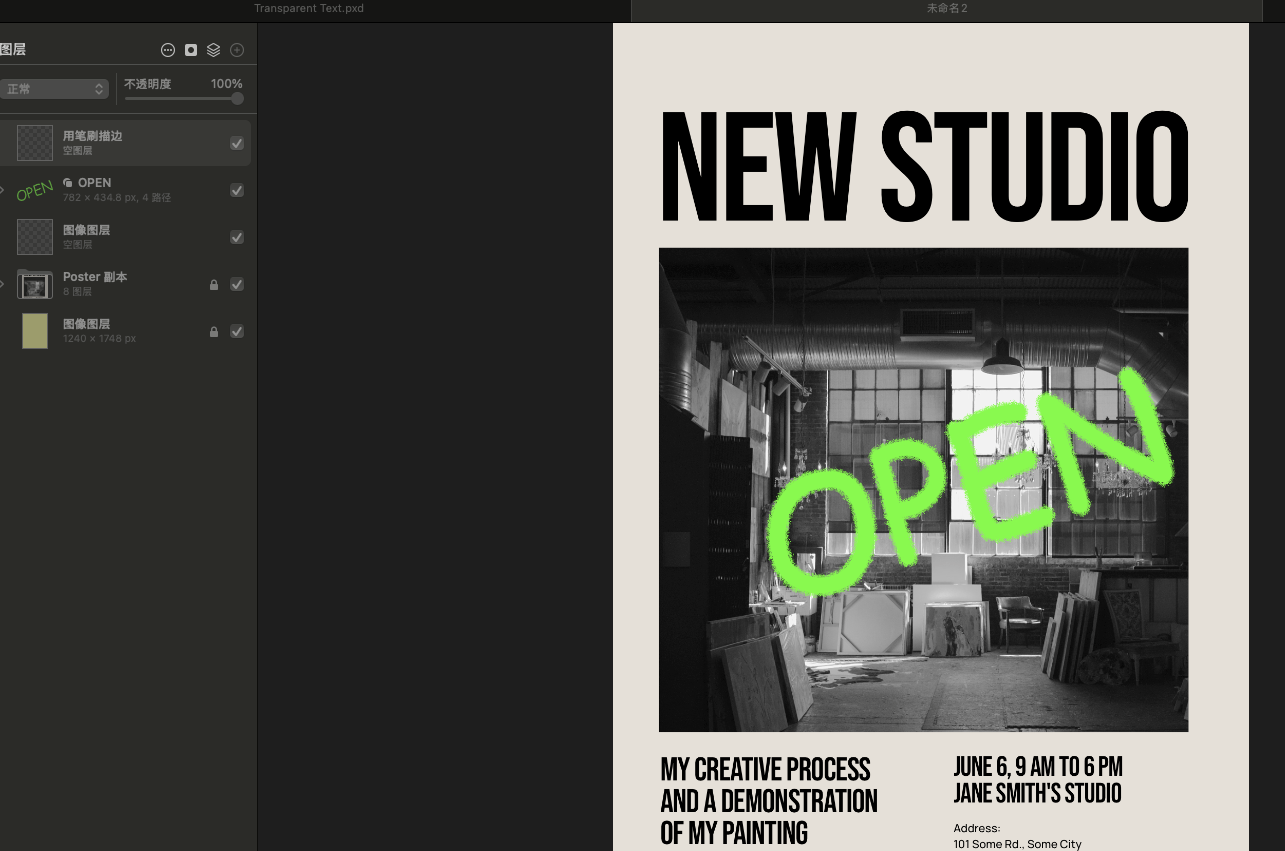This screenshot has width=1285, height=851.
Task: Expand the OPEN layer group chevron
Action: tap(3, 190)
